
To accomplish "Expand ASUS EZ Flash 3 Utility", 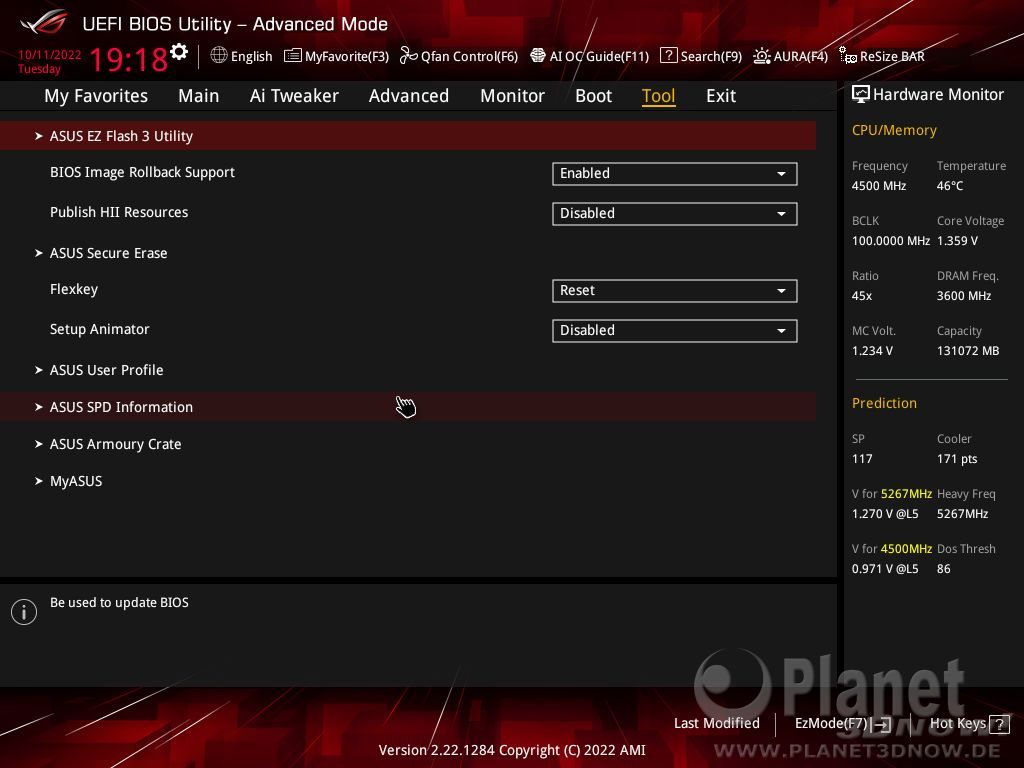I will point(408,136).
